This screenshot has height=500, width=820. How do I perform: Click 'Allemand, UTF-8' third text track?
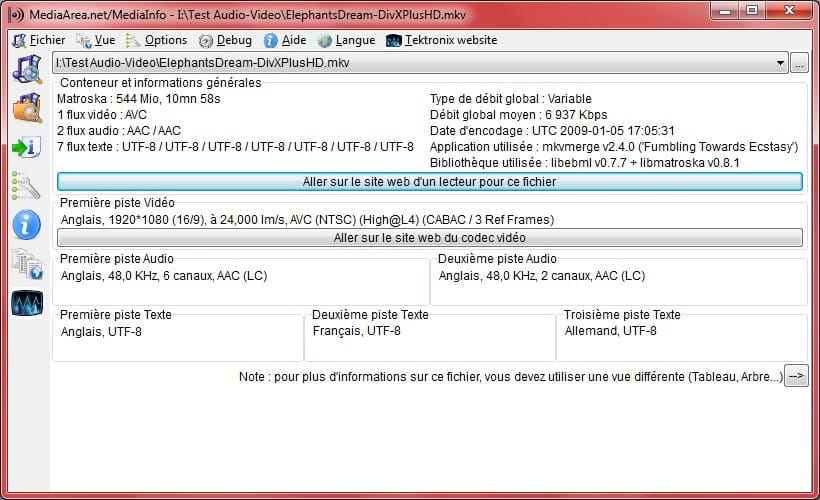[610, 331]
